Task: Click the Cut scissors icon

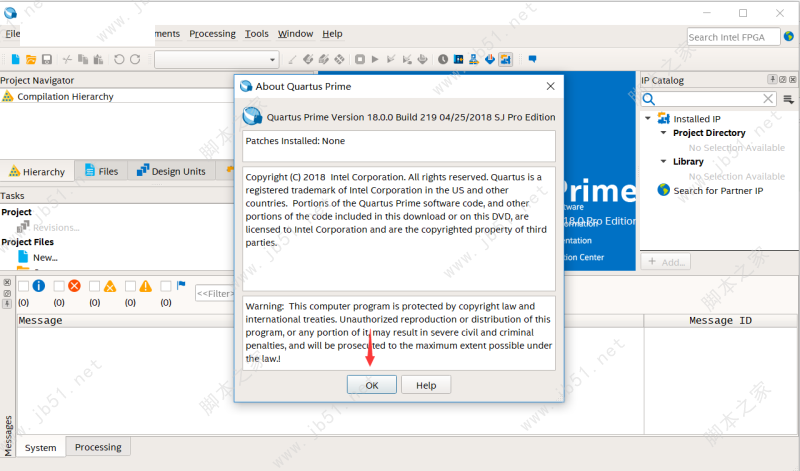Action: (x=67, y=60)
